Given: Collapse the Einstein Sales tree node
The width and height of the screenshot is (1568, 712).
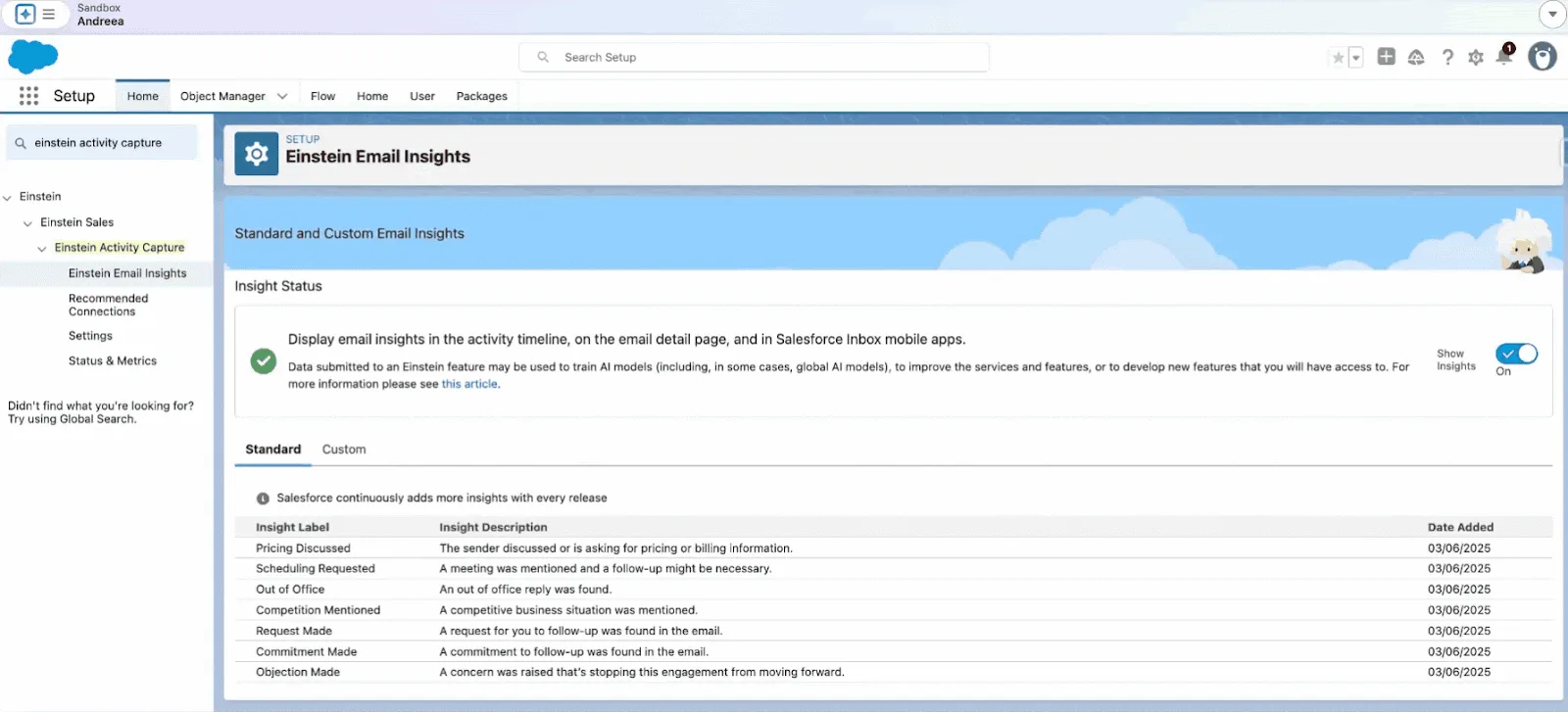Looking at the screenshot, I should (27, 223).
